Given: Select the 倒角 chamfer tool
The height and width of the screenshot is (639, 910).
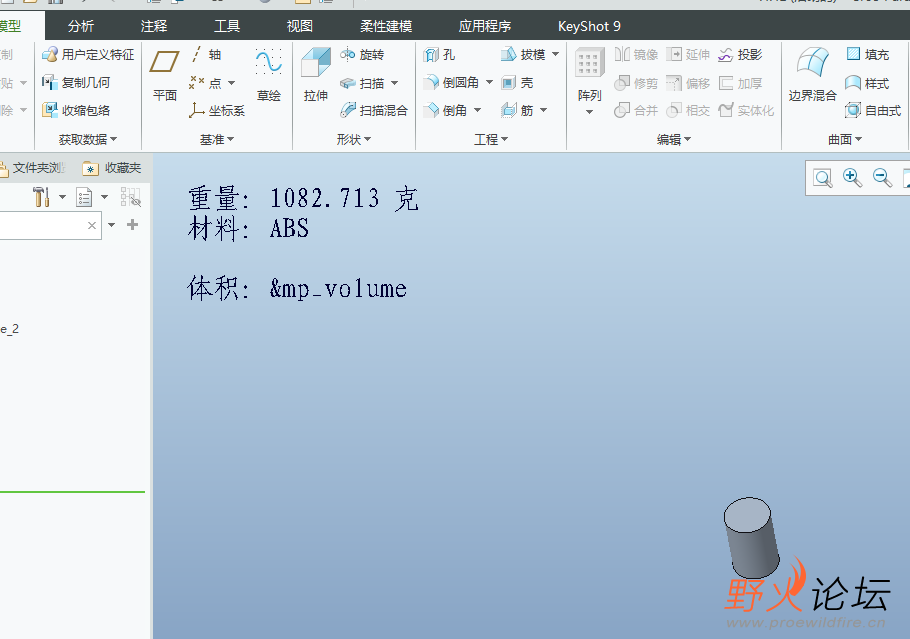Looking at the screenshot, I should coord(446,110).
